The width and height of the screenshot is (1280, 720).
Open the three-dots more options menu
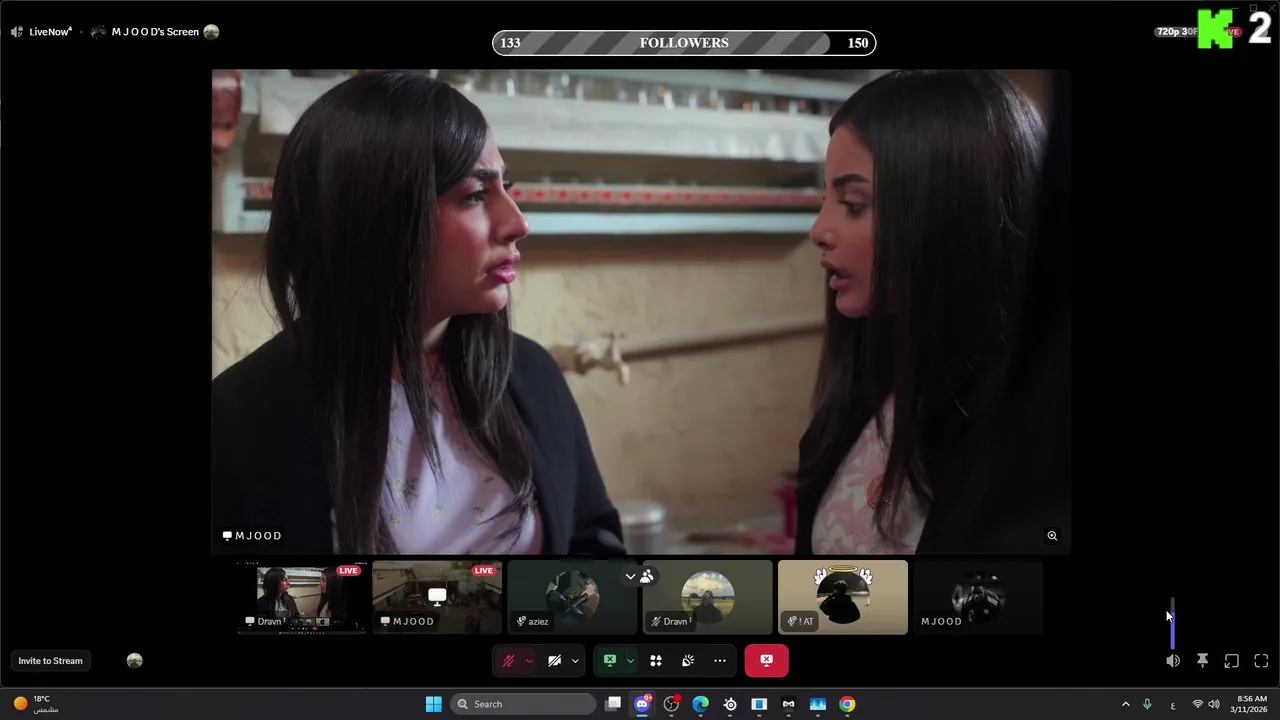[720, 661]
